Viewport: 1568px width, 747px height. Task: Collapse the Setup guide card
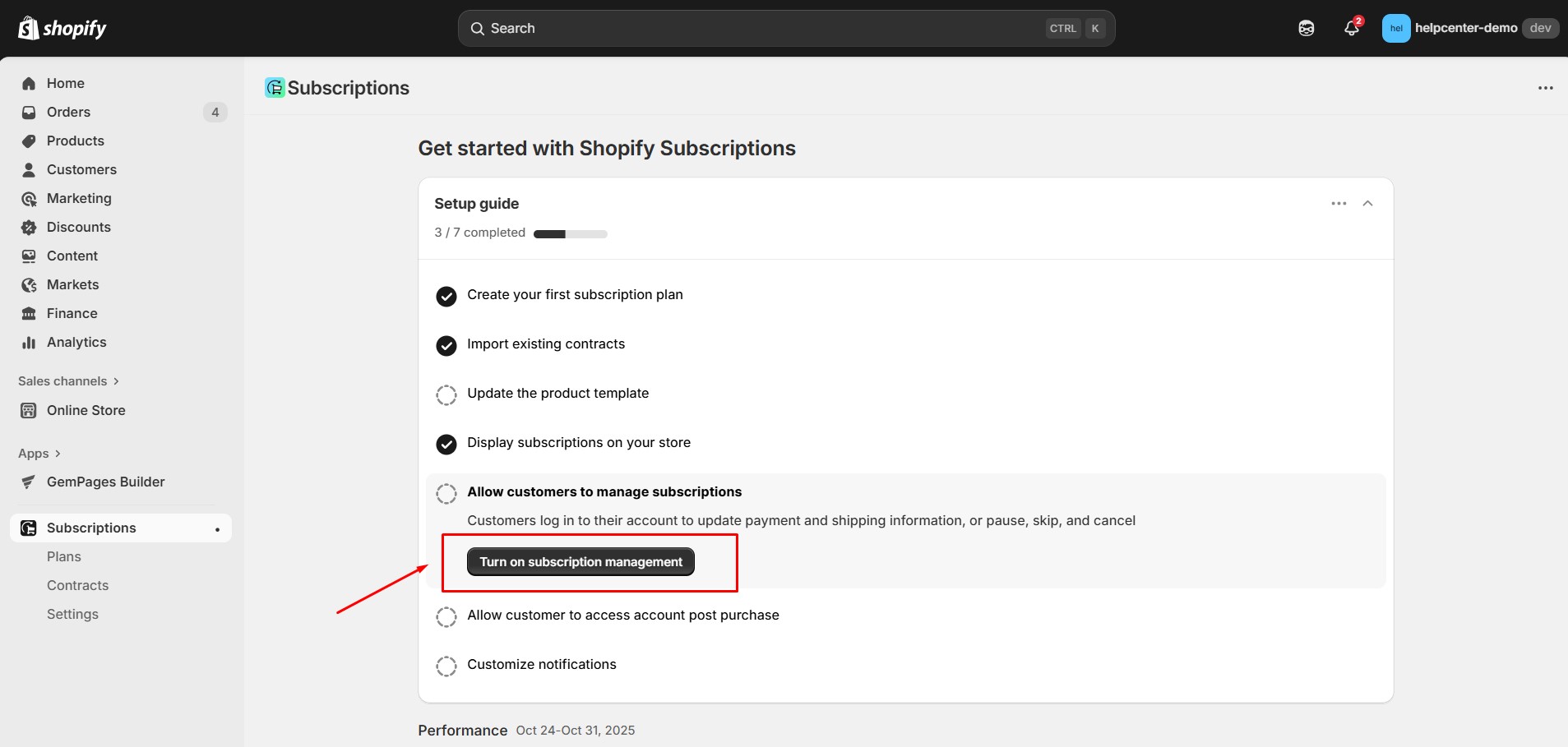pyautogui.click(x=1367, y=203)
